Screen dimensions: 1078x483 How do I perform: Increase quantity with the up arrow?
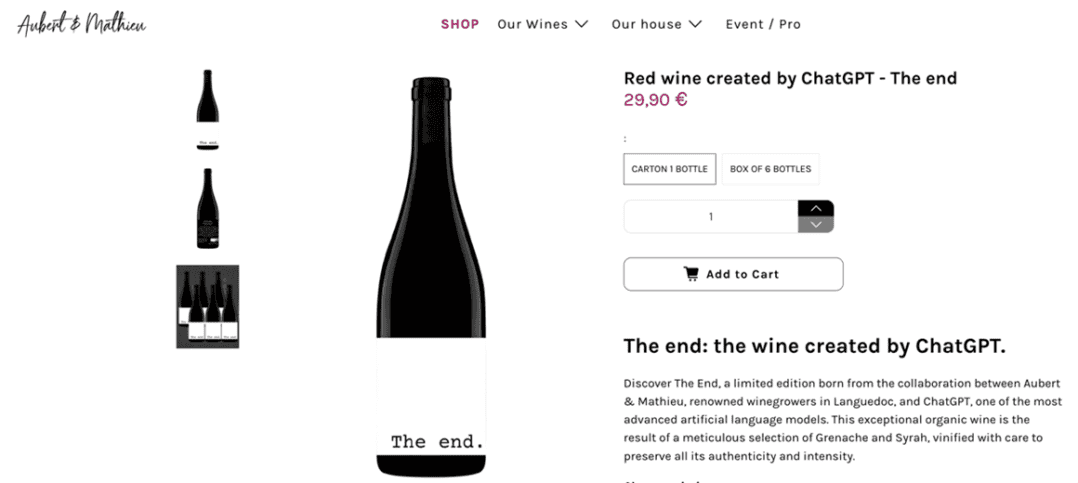tap(815, 208)
